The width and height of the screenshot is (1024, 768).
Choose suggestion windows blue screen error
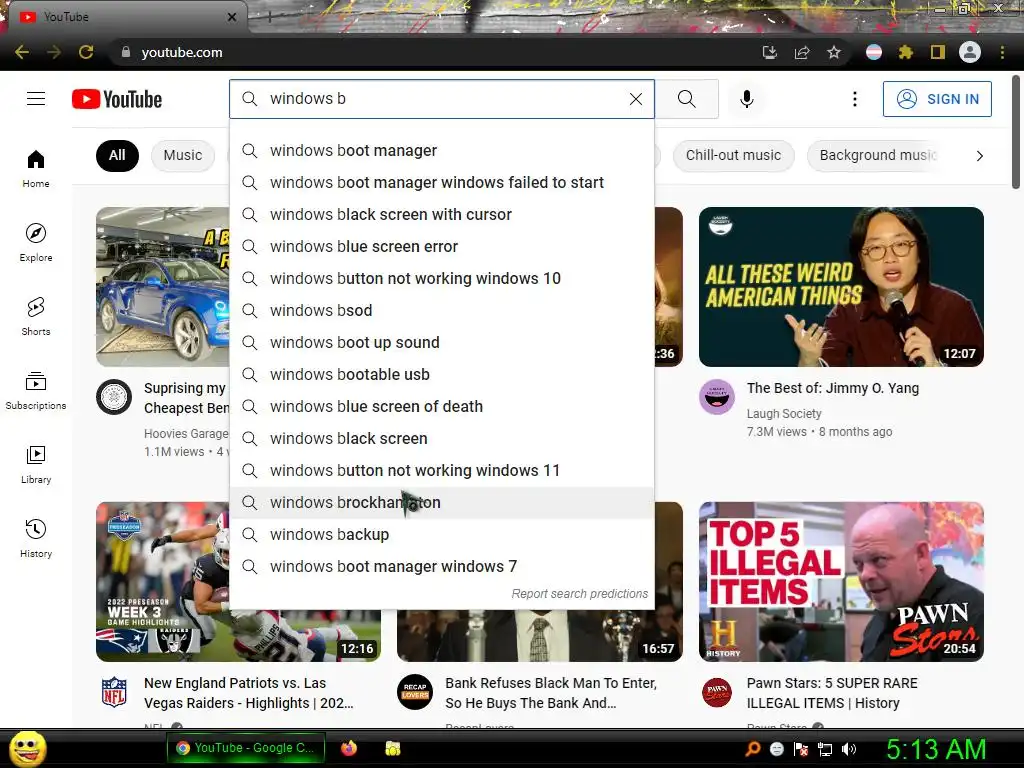pos(442,246)
